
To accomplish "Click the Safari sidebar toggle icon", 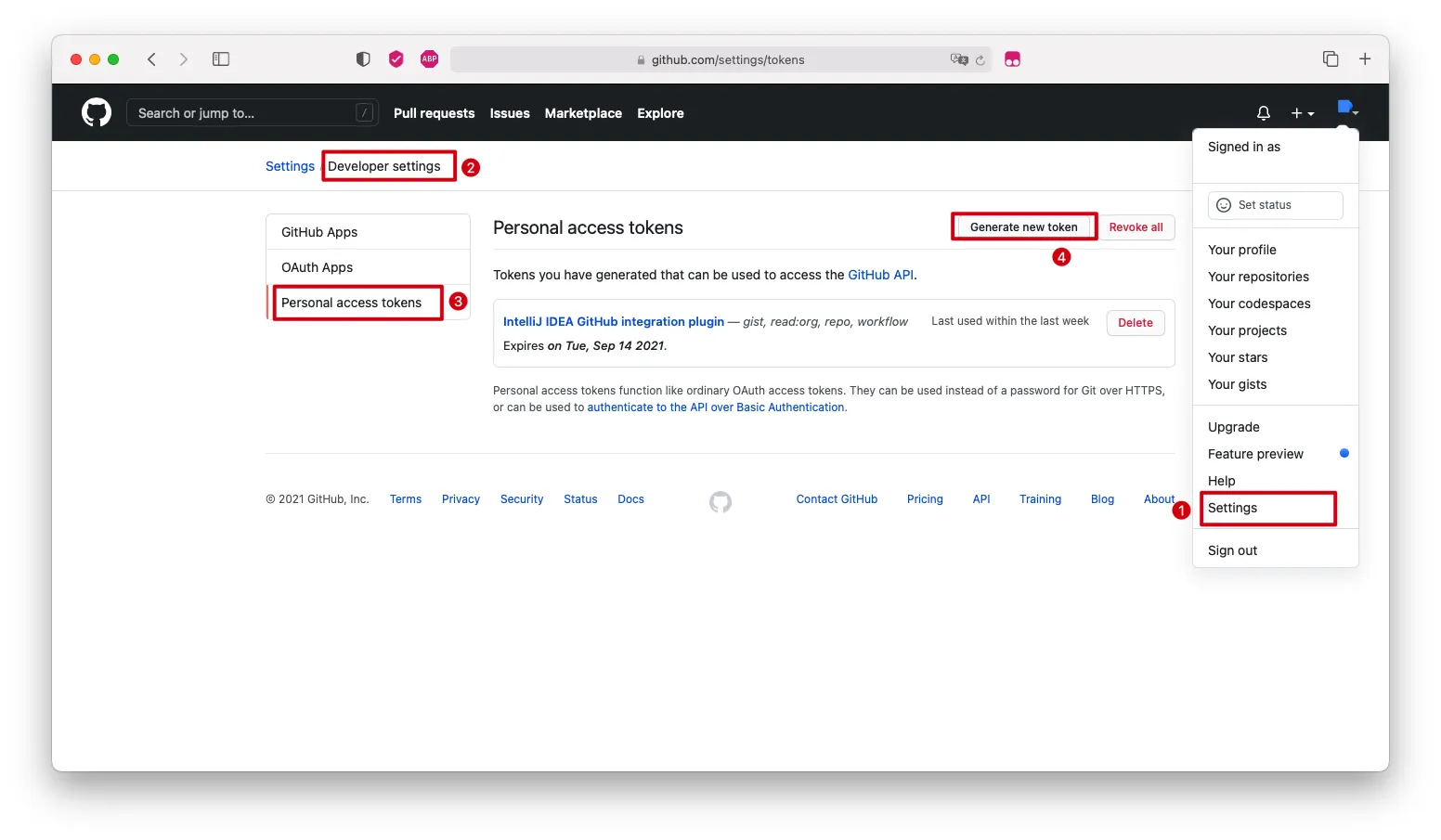I will (x=221, y=59).
